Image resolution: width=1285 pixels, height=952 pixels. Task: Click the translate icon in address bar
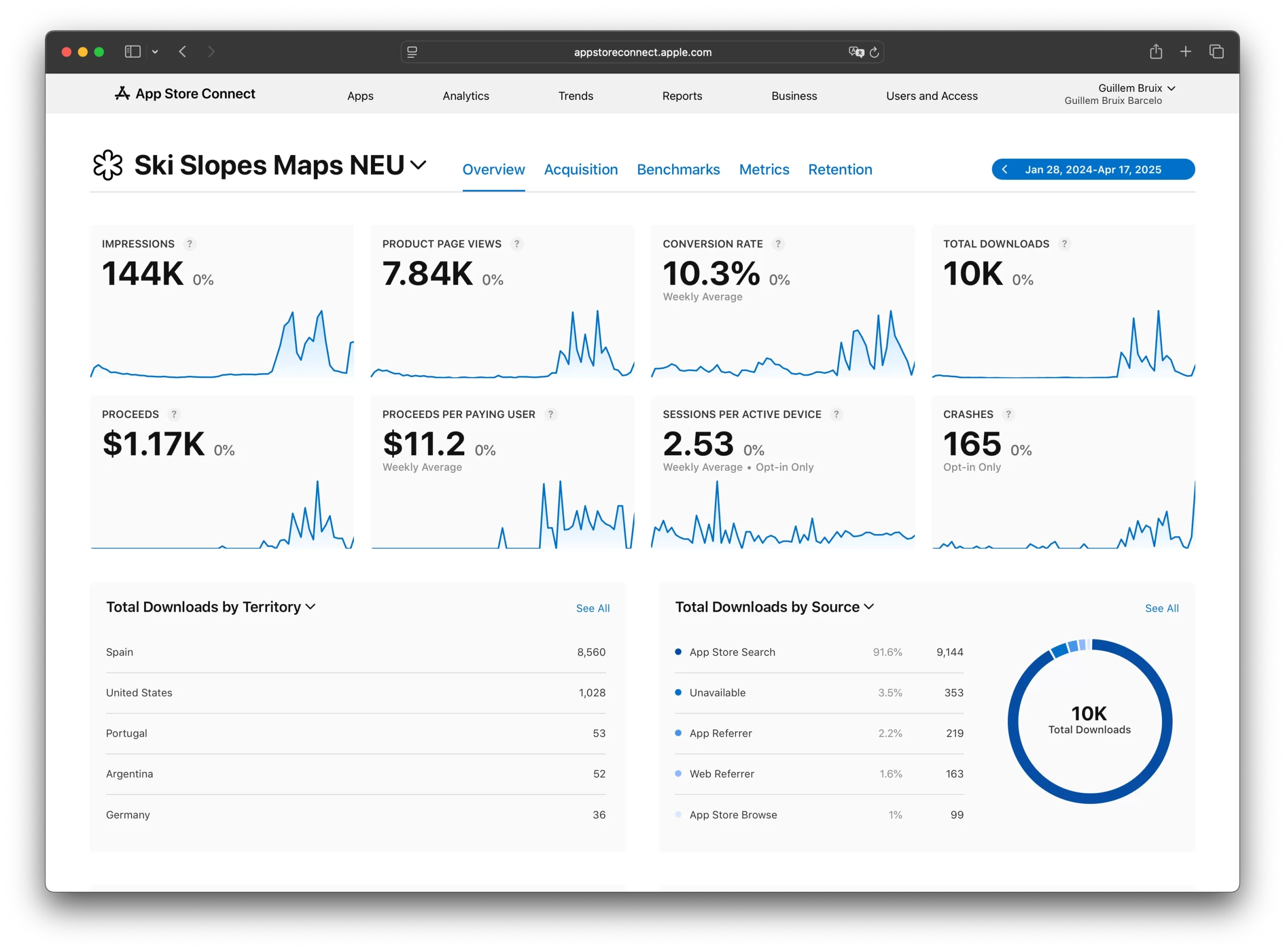pyautogui.click(x=856, y=52)
